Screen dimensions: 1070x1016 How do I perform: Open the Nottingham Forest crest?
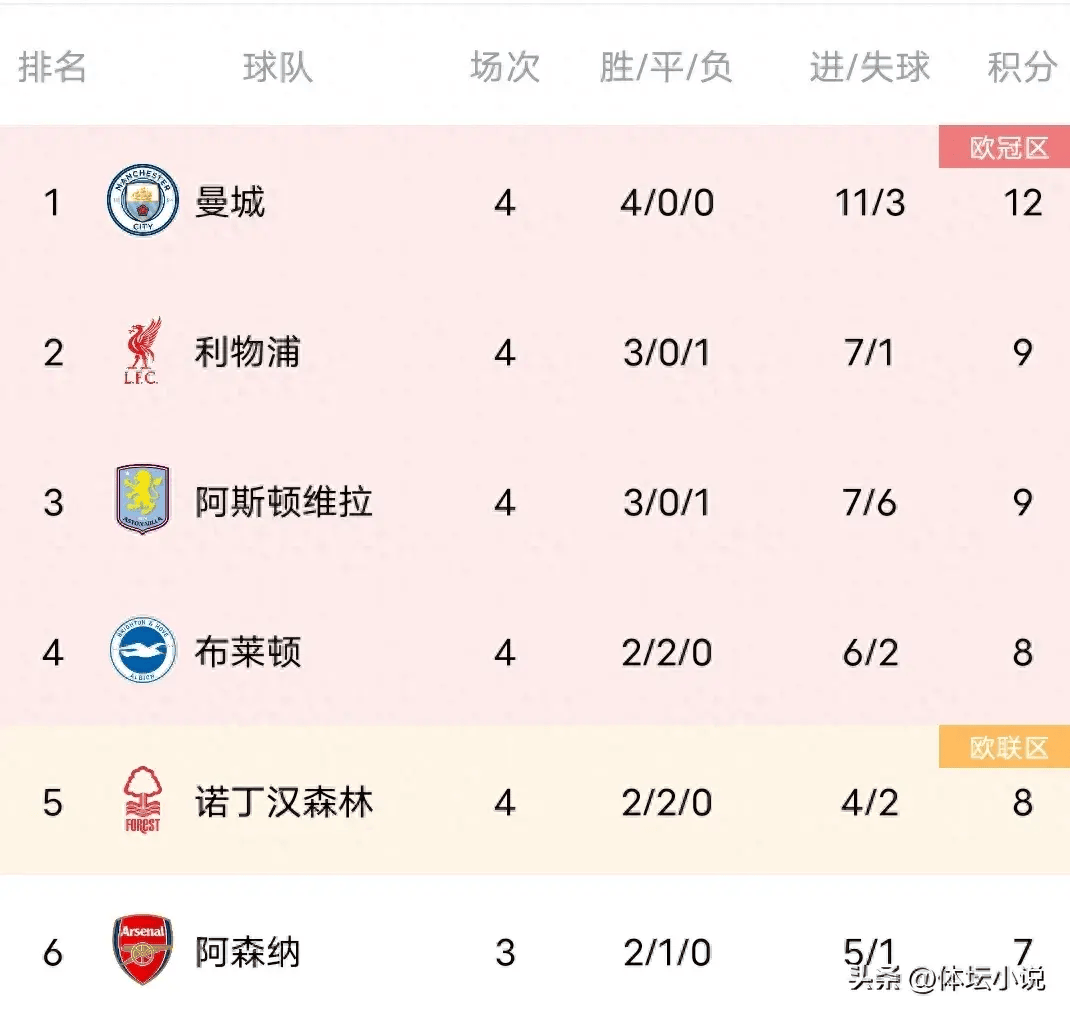tap(143, 801)
